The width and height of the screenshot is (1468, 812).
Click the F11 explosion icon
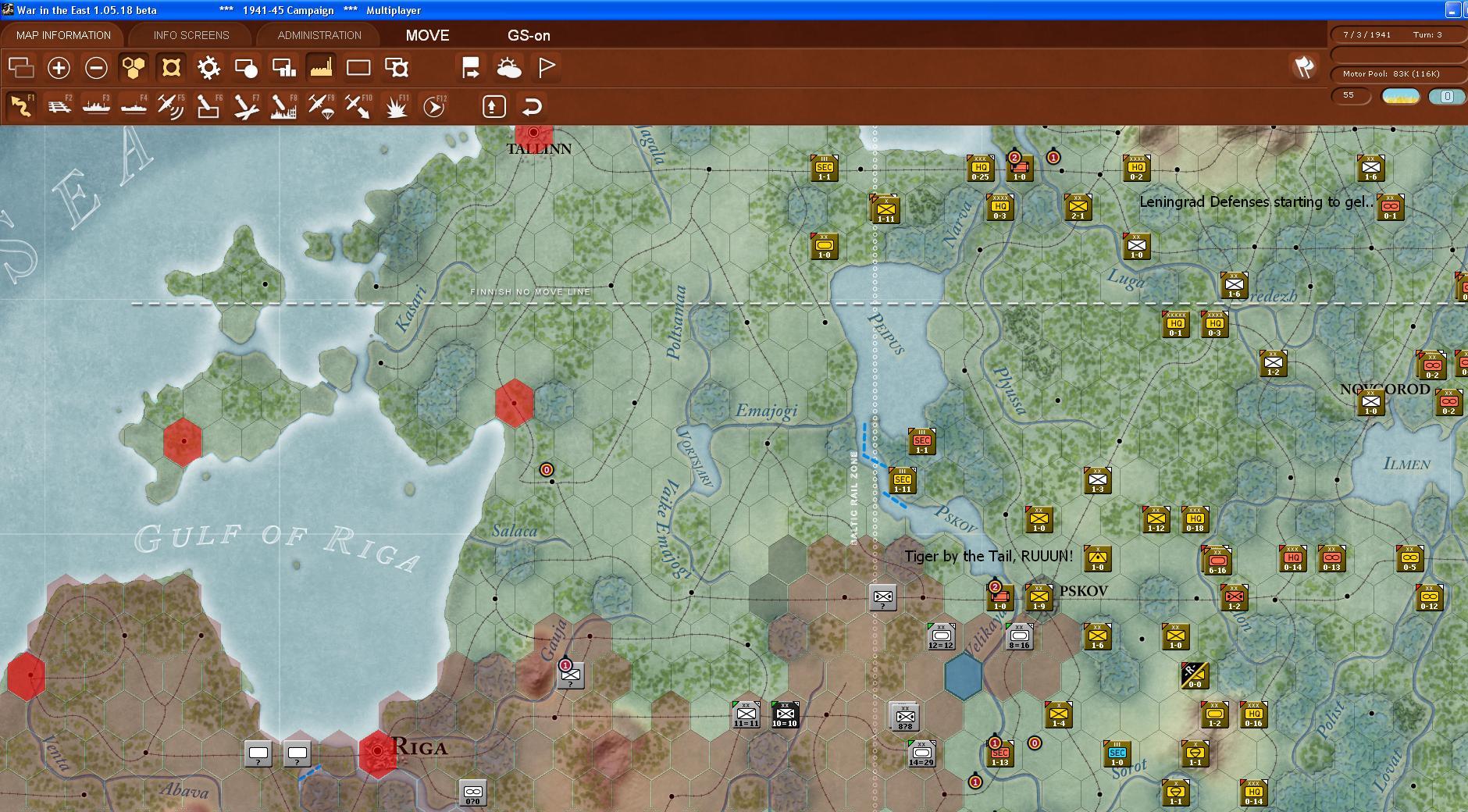tap(397, 106)
